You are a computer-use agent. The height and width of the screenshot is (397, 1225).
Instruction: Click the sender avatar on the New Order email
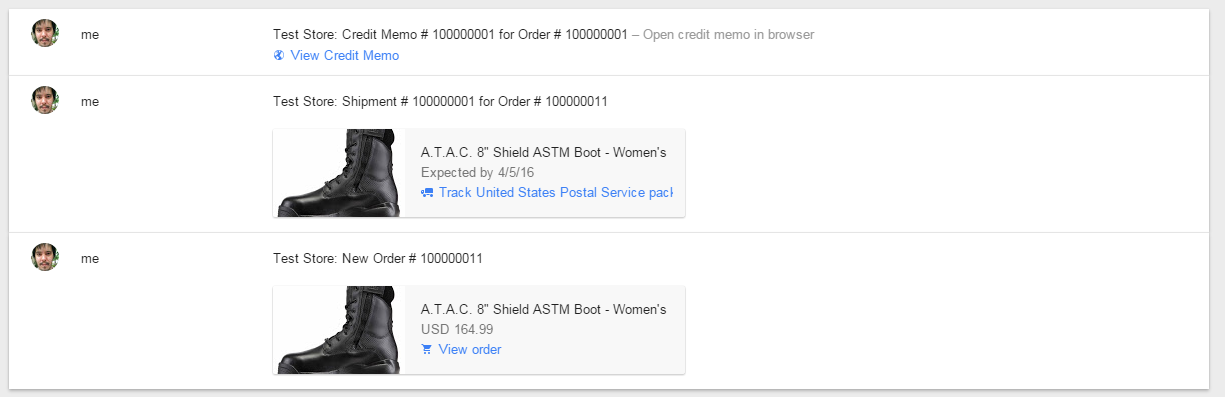coord(45,257)
